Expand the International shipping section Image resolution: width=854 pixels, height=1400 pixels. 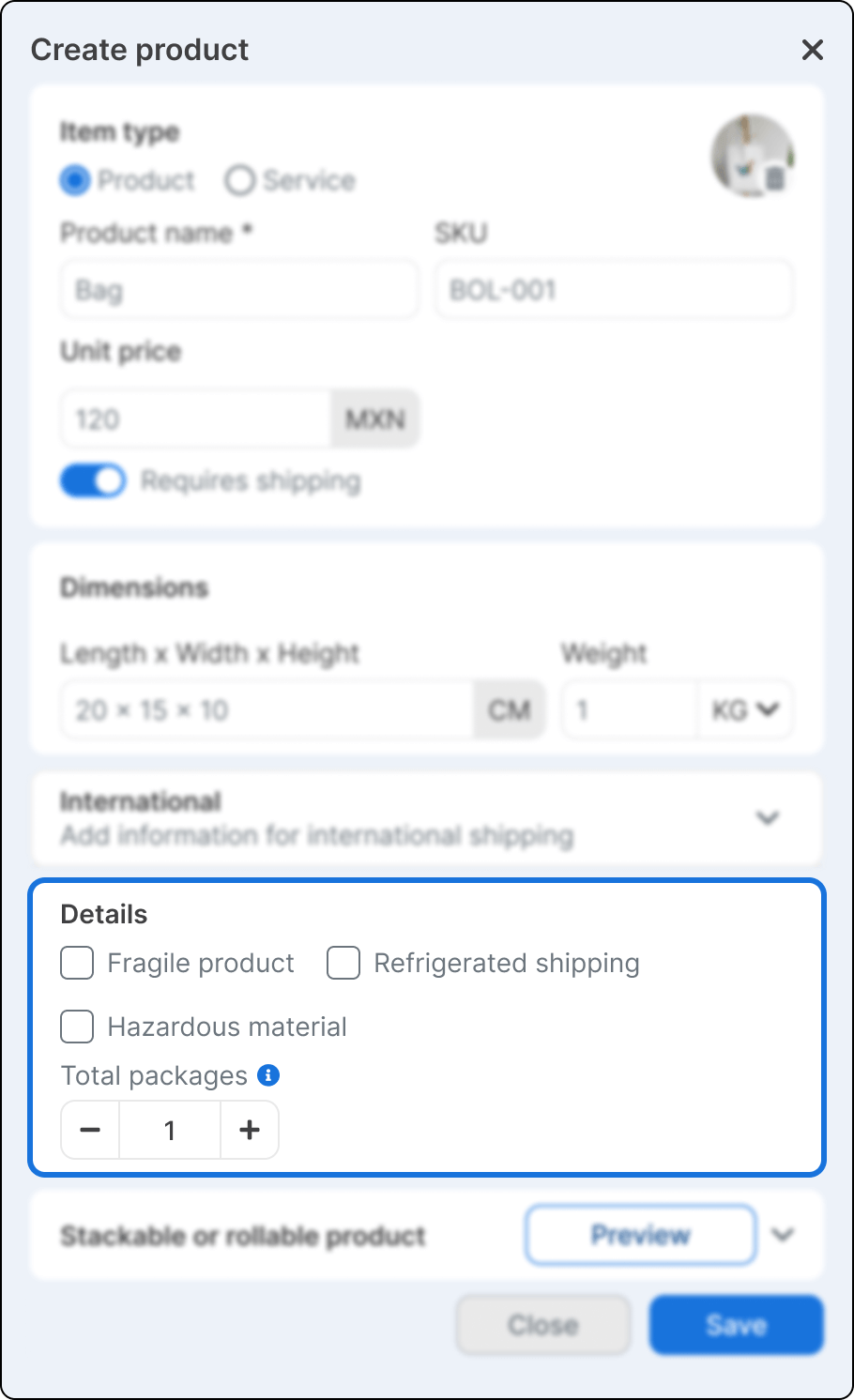[768, 818]
